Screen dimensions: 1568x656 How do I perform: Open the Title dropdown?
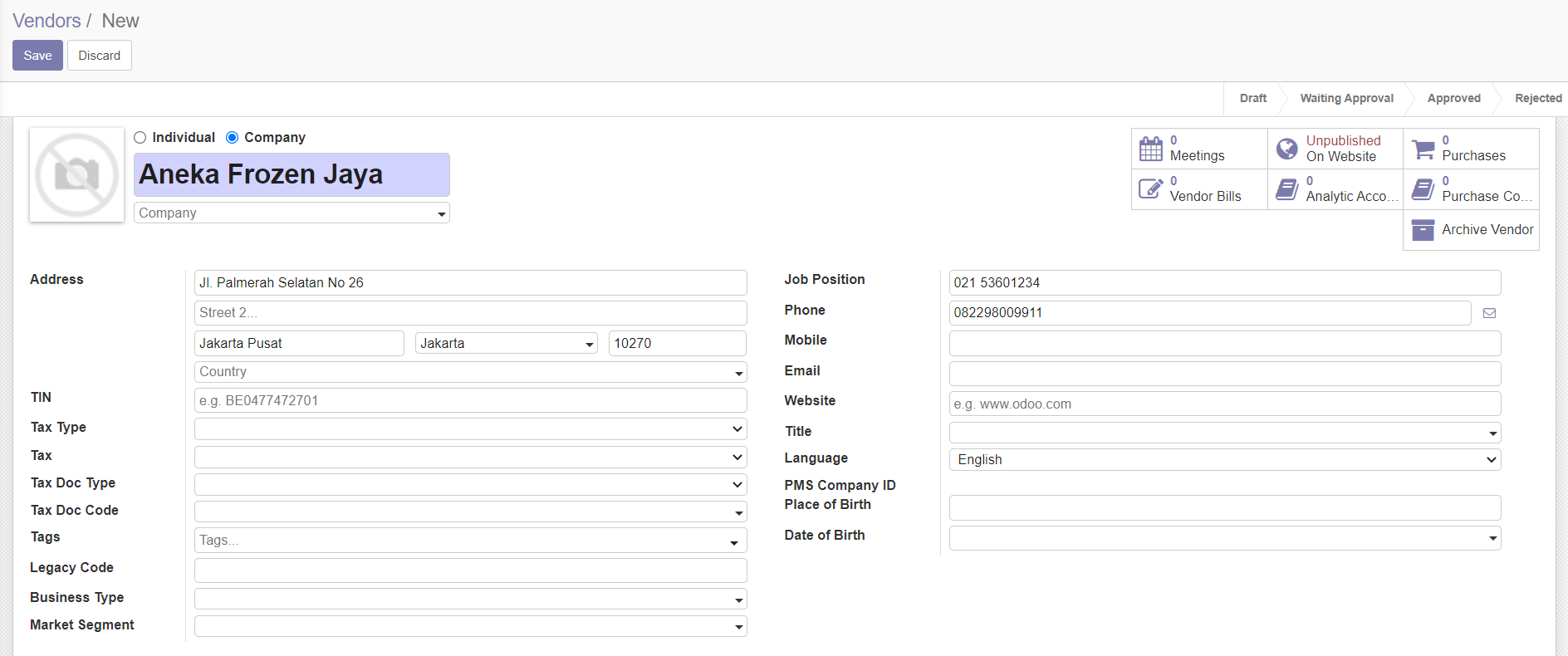point(1225,433)
